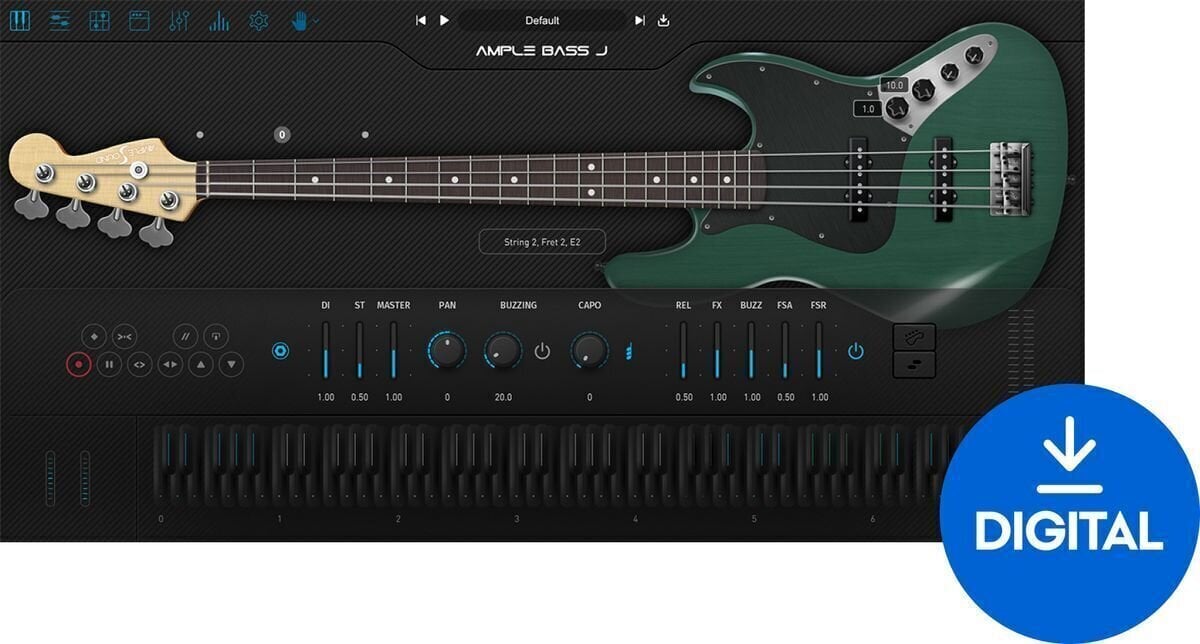Image resolution: width=1200 pixels, height=644 pixels.
Task: Click the bass bridge pickup
Action: coord(943,179)
